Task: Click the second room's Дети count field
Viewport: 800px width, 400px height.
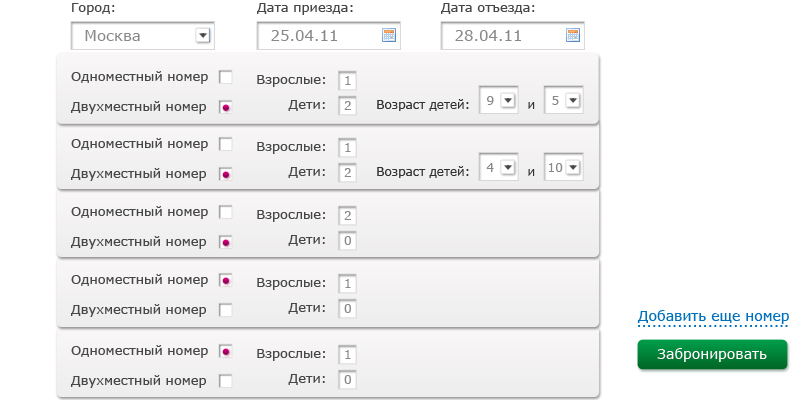Action: tap(347, 173)
